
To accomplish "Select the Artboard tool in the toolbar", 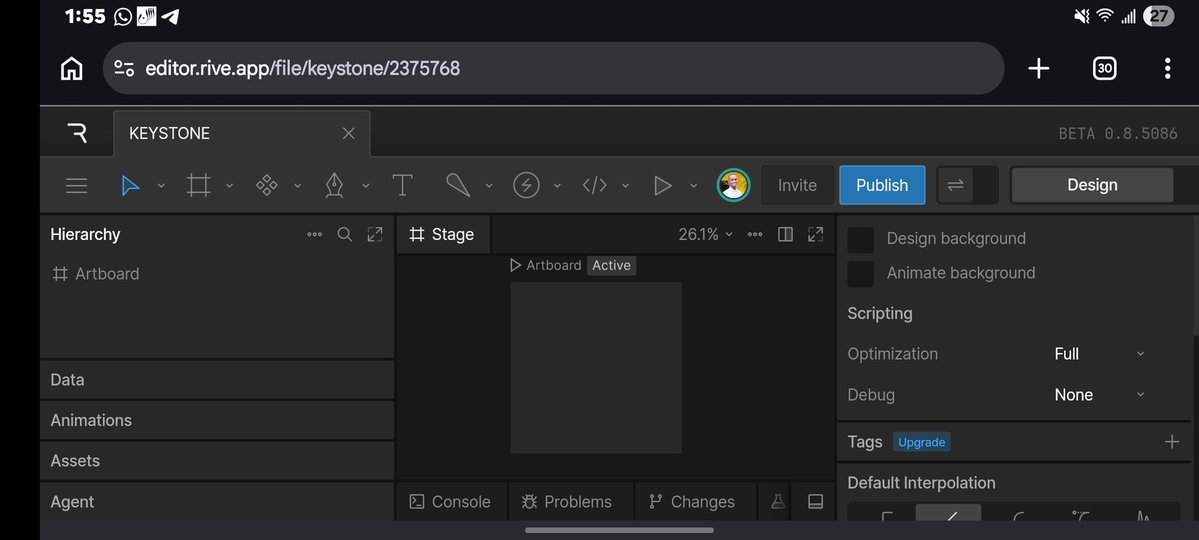I will point(199,185).
